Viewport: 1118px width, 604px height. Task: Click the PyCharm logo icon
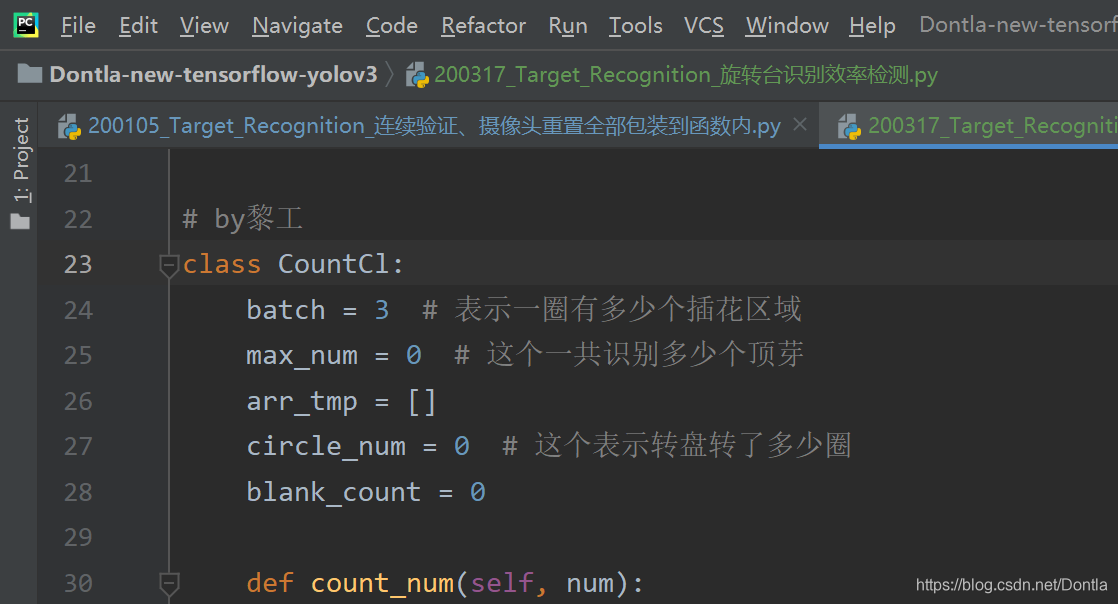tap(24, 24)
